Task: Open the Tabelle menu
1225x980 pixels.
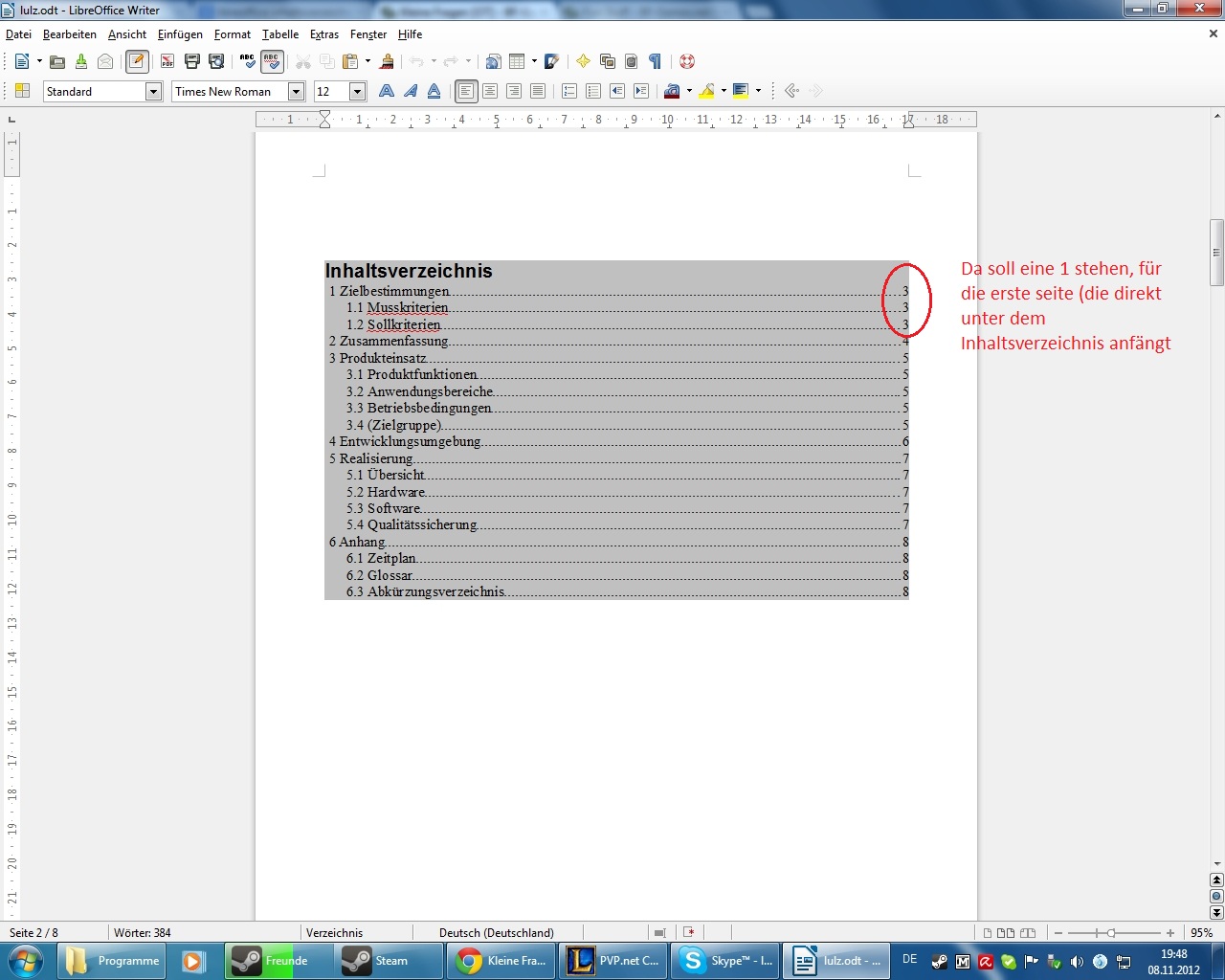Action: pos(280,34)
